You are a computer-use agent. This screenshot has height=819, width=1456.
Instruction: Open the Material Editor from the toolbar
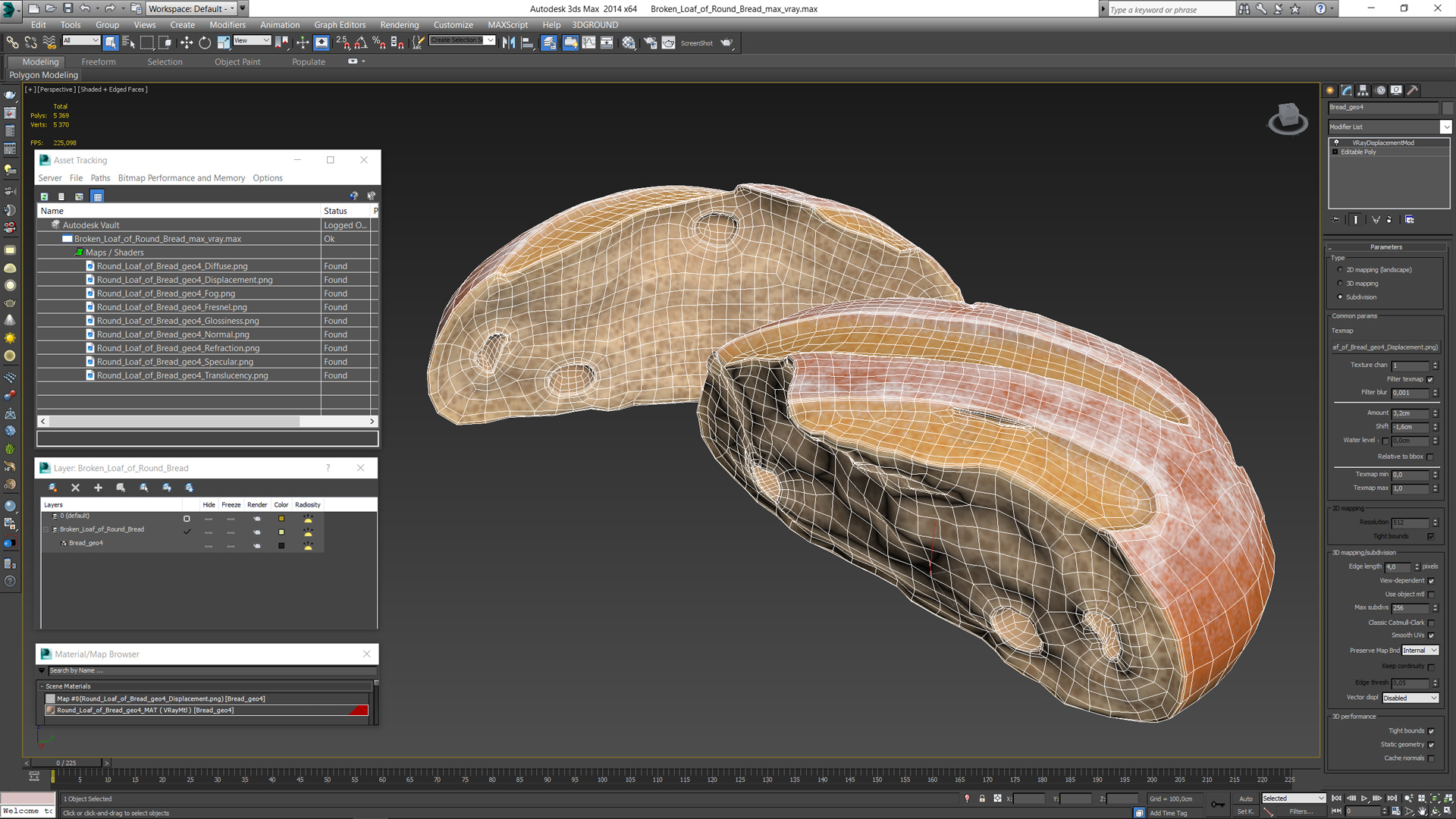point(629,42)
